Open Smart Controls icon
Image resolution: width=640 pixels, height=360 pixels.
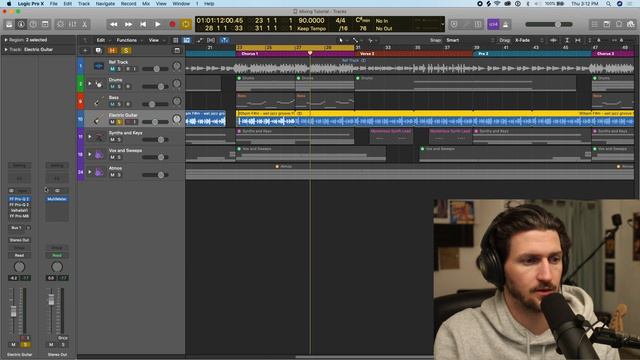click(60, 24)
